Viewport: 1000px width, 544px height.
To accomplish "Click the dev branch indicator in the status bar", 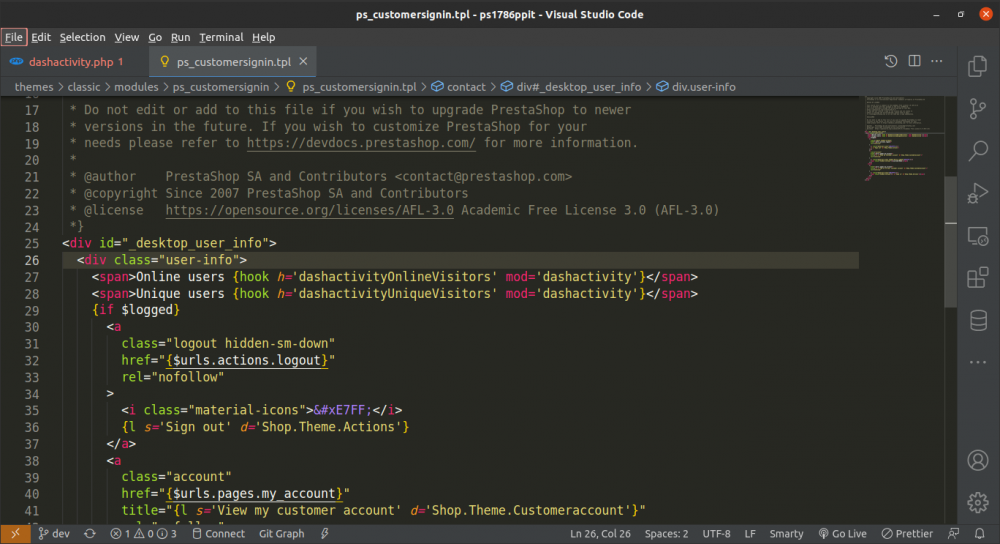I will point(54,534).
